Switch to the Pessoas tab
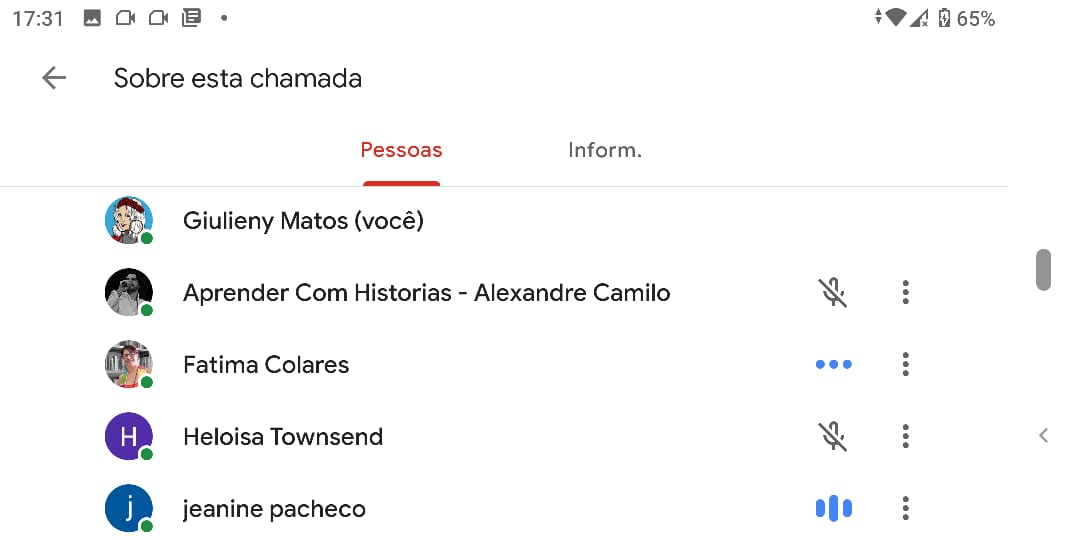This screenshot has width=1080, height=540. (401, 151)
